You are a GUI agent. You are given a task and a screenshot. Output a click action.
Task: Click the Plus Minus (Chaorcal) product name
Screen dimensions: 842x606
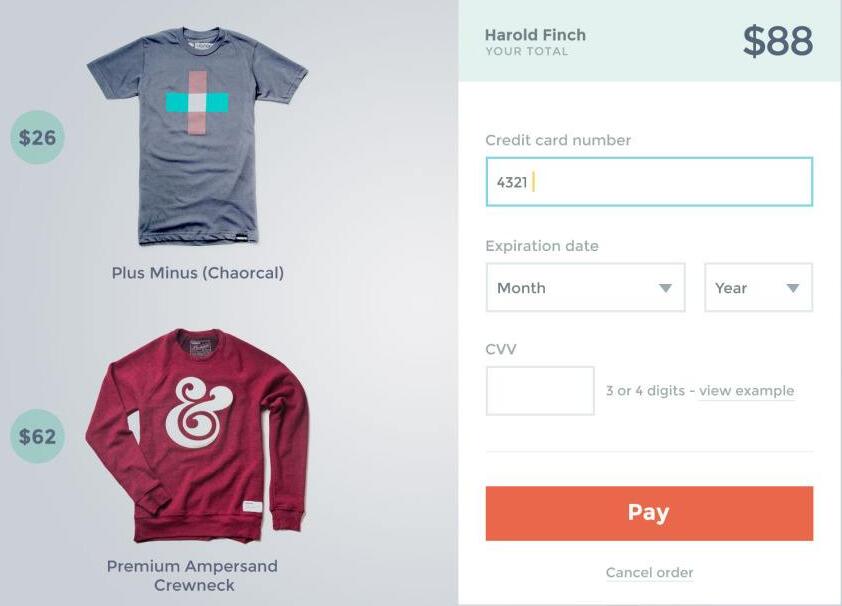click(197, 273)
